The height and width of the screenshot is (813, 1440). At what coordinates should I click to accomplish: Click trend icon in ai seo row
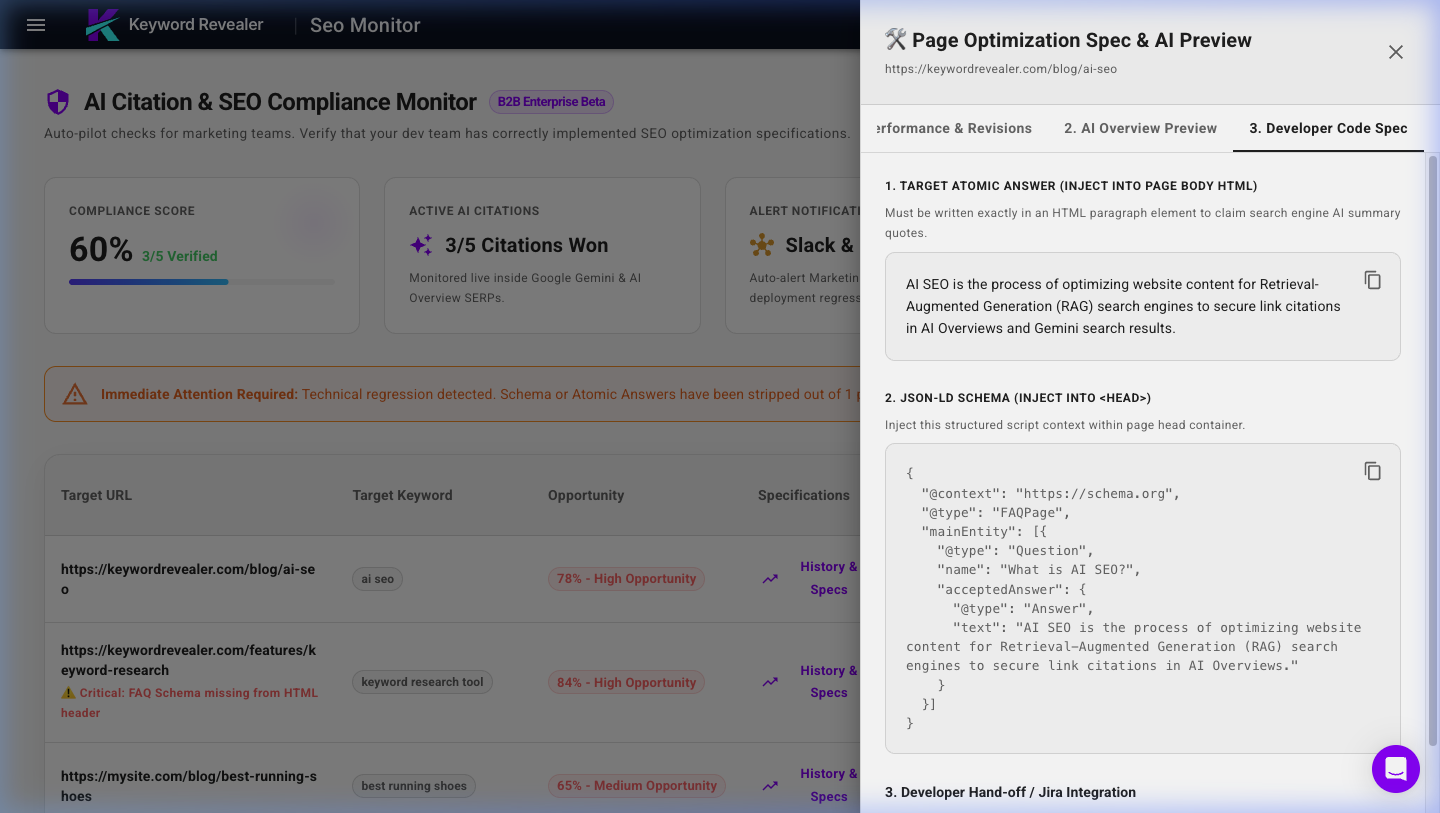[770, 578]
